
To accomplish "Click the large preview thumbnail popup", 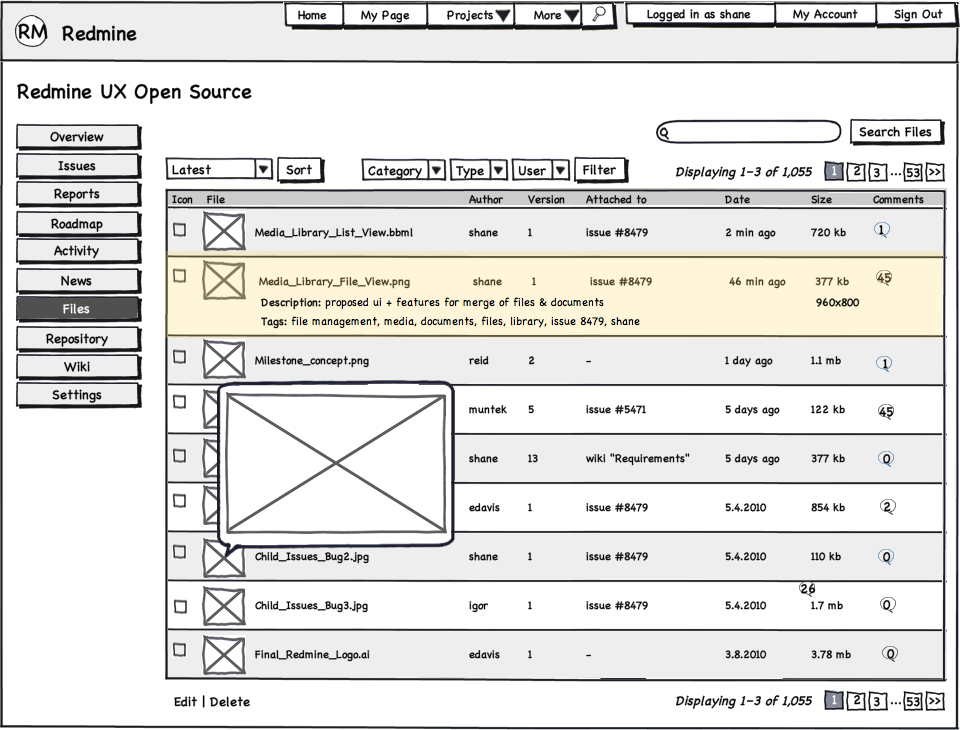I will pyautogui.click(x=336, y=464).
